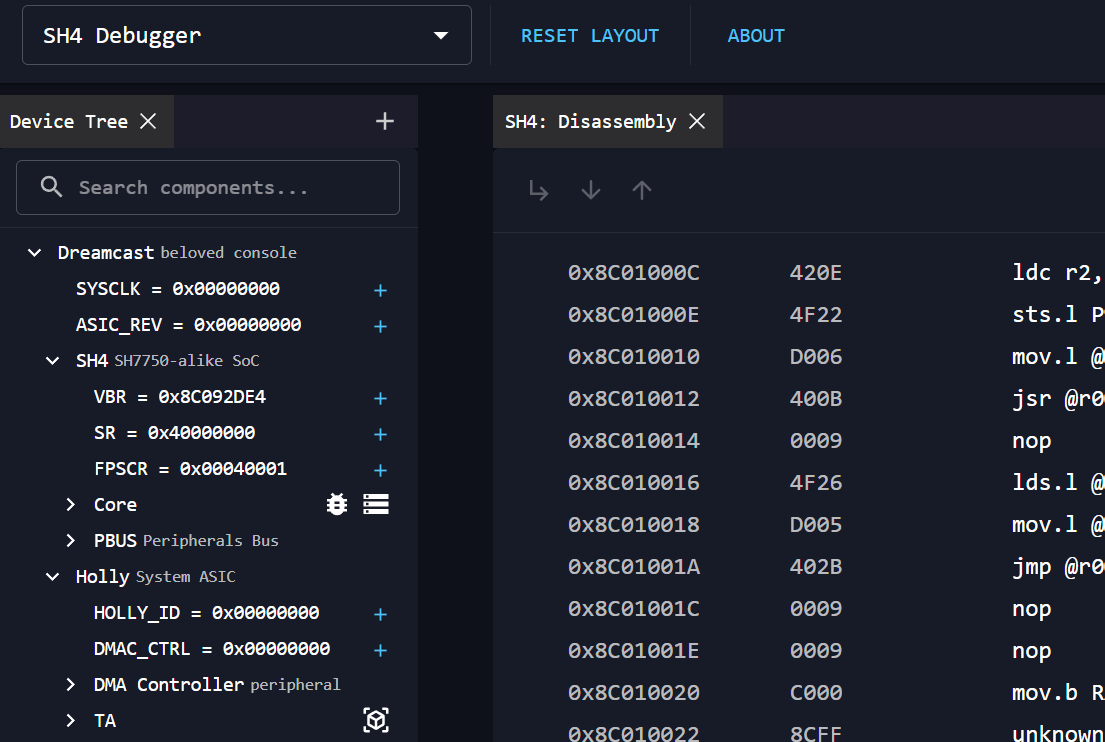This screenshot has width=1105, height=742.
Task: Click opcode C000 in disassembly
Action: click(x=815, y=693)
